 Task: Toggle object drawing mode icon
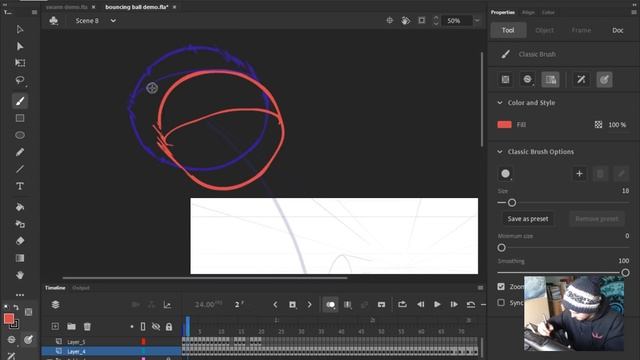click(506, 80)
